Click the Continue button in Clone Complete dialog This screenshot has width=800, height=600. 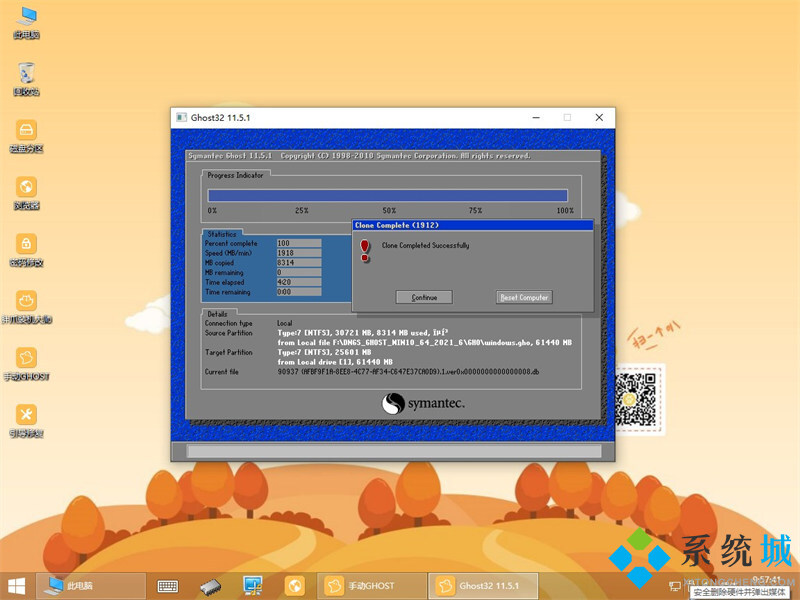point(424,297)
